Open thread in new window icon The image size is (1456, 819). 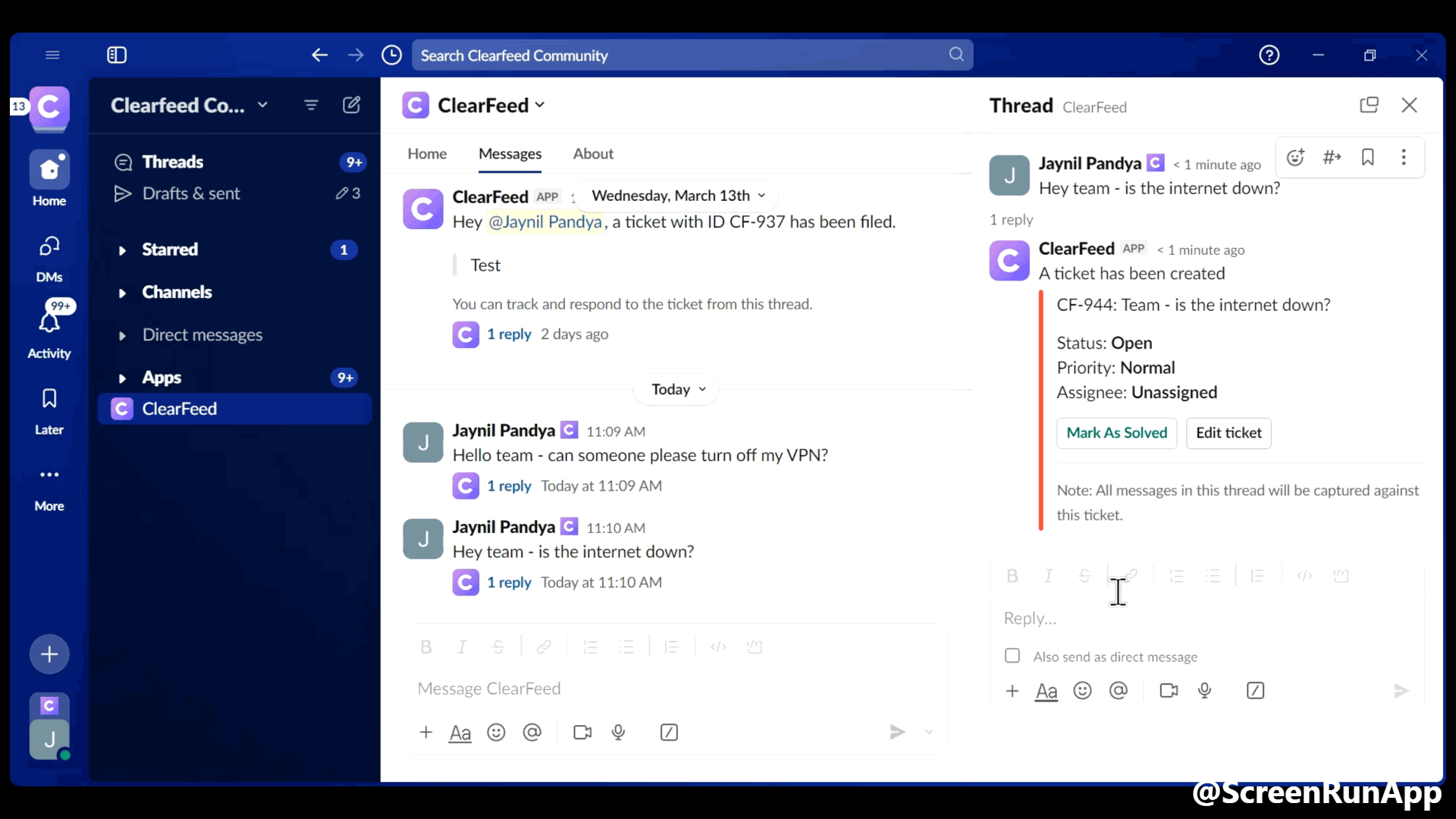[x=1369, y=105]
